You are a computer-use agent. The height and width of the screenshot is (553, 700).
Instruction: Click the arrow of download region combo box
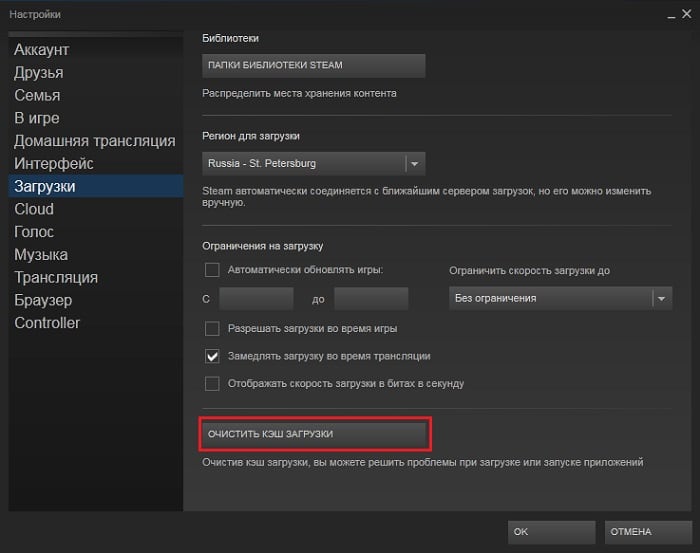coord(415,163)
